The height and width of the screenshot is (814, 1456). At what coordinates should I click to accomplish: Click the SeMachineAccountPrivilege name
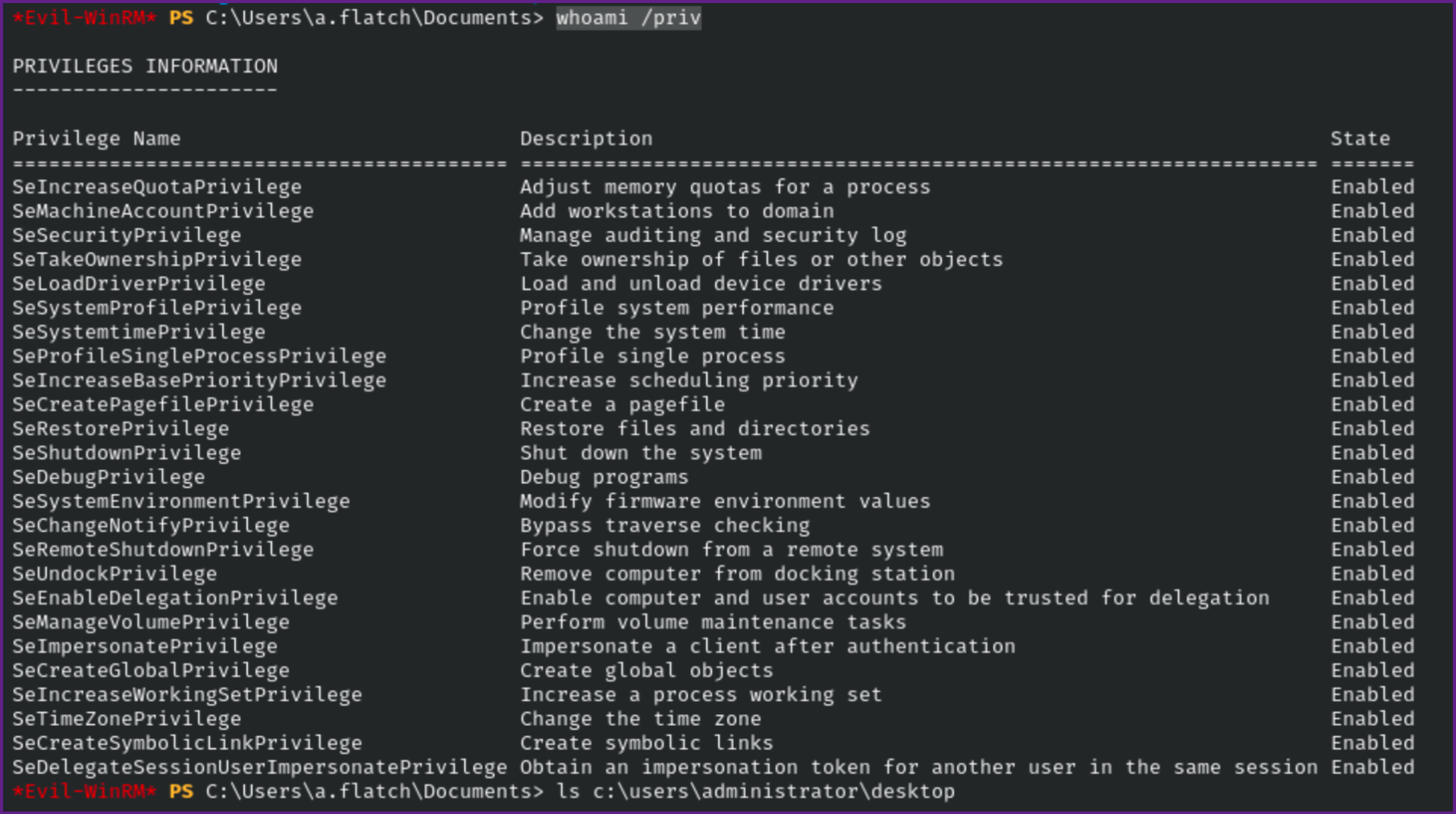click(x=163, y=211)
